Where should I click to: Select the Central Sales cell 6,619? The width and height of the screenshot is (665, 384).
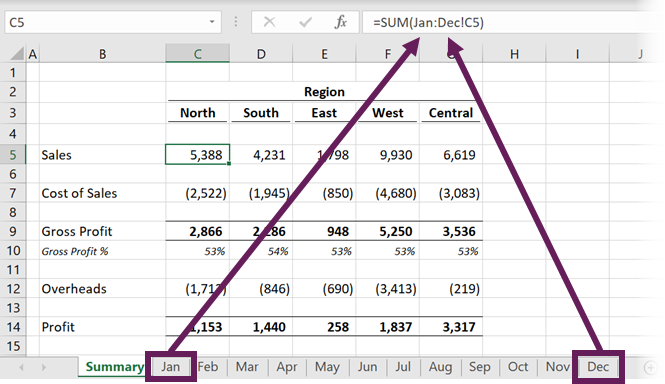click(x=451, y=154)
